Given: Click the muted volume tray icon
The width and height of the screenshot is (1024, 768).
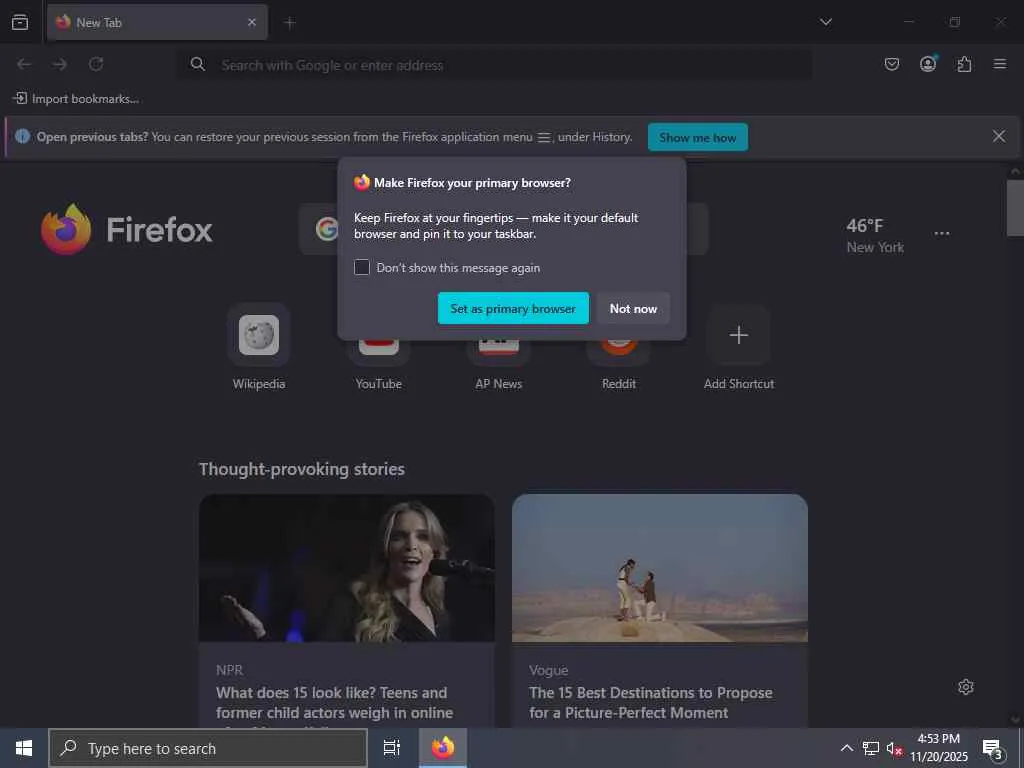Looking at the screenshot, I should [894, 748].
